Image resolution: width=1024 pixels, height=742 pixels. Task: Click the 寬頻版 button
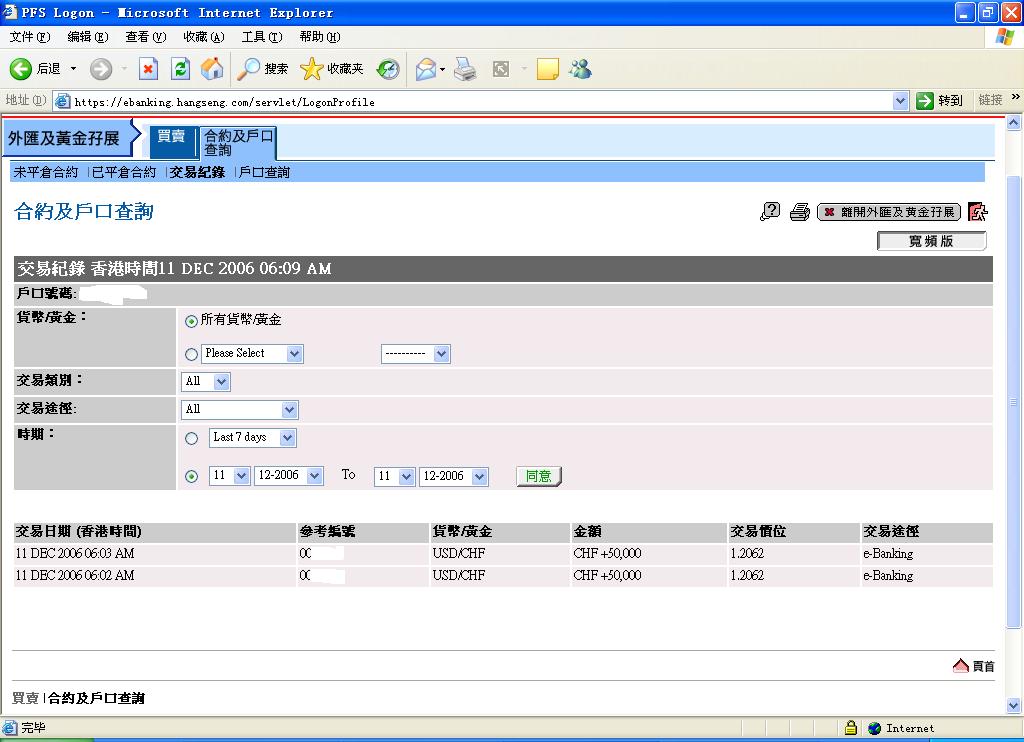click(931, 241)
